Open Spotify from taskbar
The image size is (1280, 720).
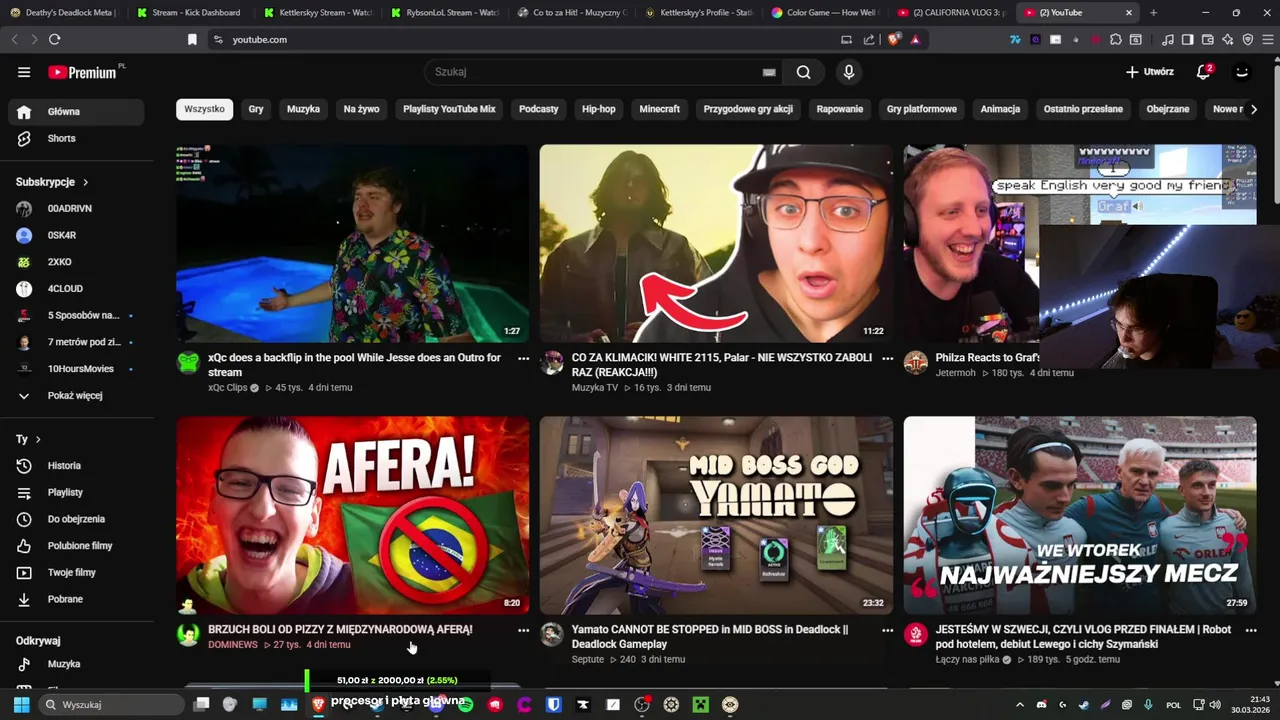[x=465, y=705]
